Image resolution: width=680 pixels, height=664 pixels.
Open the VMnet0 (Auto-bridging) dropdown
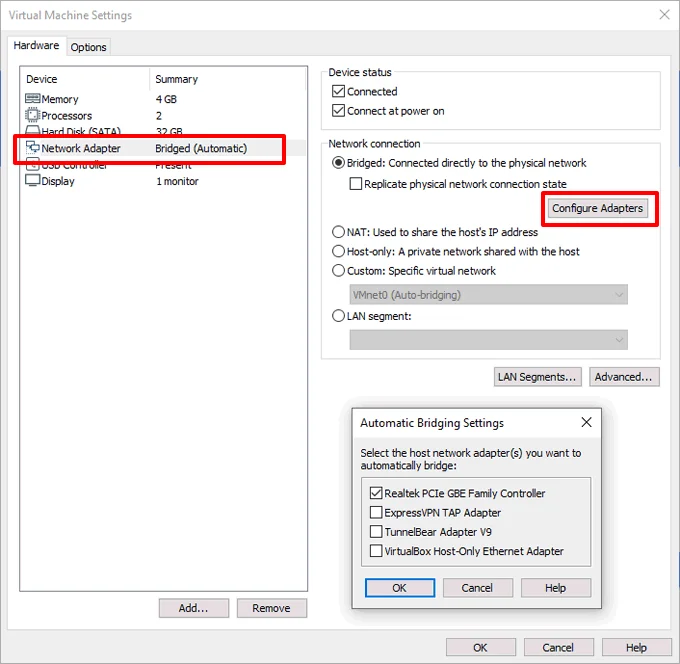488,295
